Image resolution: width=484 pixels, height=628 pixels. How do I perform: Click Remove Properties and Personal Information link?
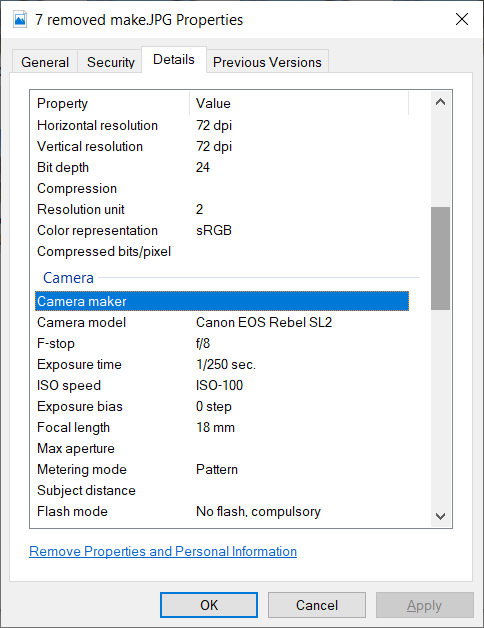(x=163, y=551)
